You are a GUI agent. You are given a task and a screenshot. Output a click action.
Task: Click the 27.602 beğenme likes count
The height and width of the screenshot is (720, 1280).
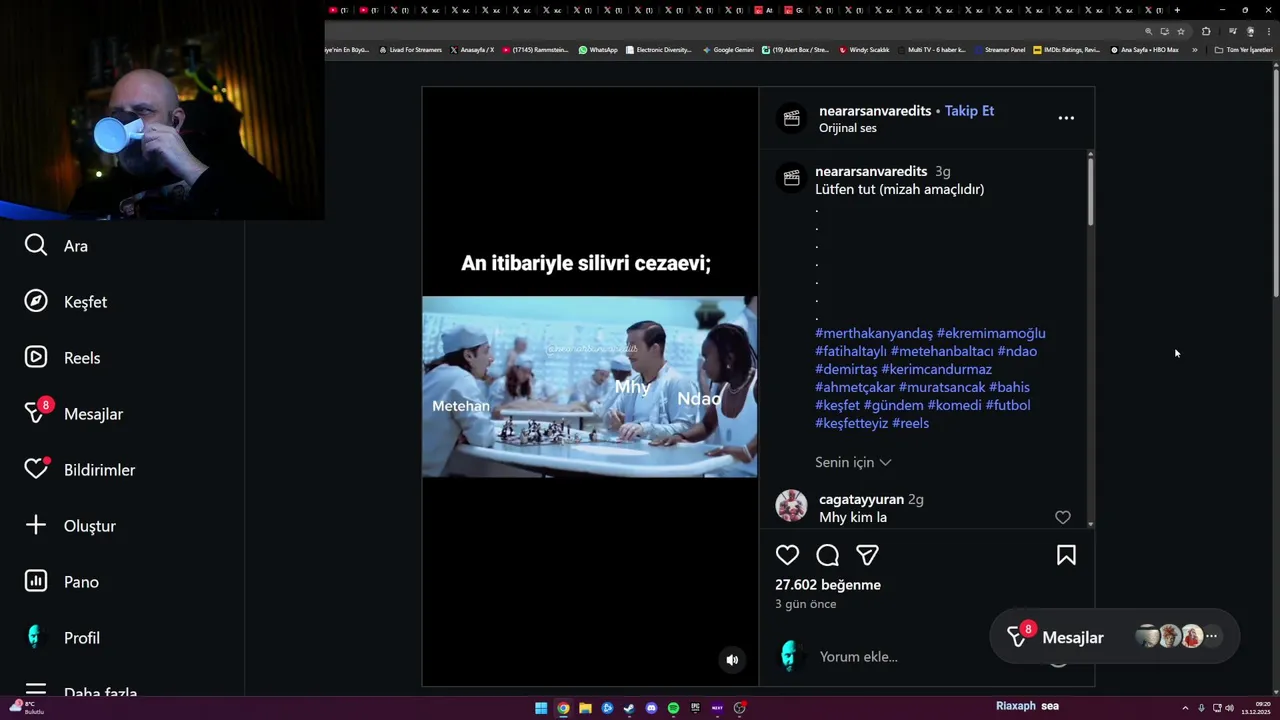(x=828, y=585)
